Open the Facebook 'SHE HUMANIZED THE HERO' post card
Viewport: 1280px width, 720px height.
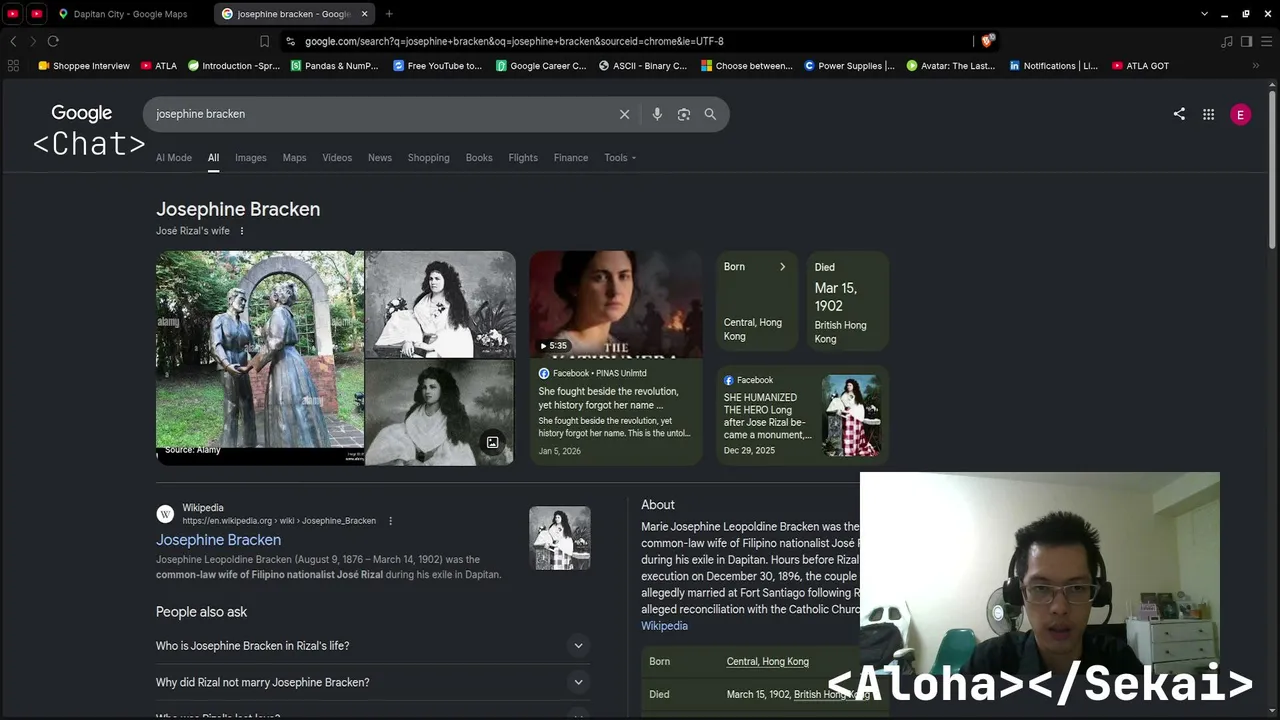pos(803,415)
